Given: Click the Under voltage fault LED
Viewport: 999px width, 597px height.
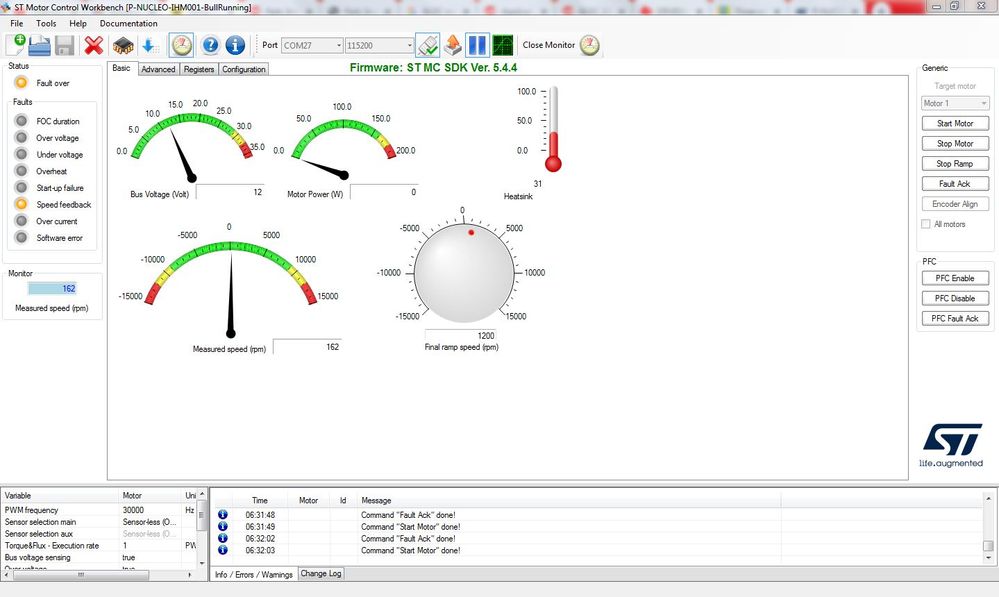Looking at the screenshot, I should coord(21,154).
